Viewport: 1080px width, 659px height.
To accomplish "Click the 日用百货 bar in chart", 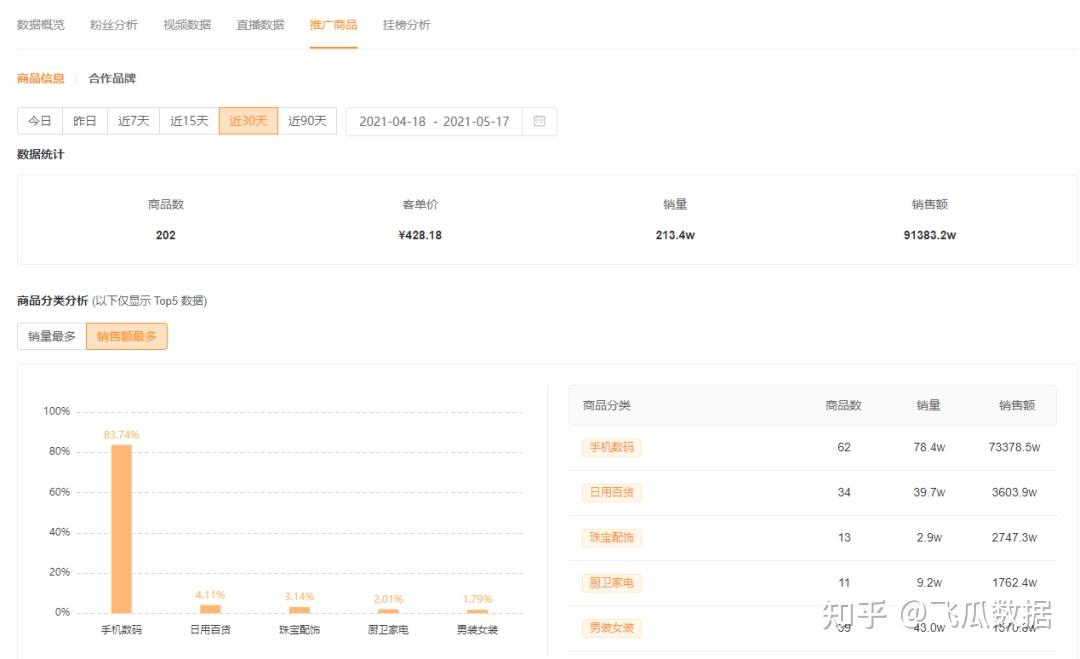I will [x=210, y=608].
